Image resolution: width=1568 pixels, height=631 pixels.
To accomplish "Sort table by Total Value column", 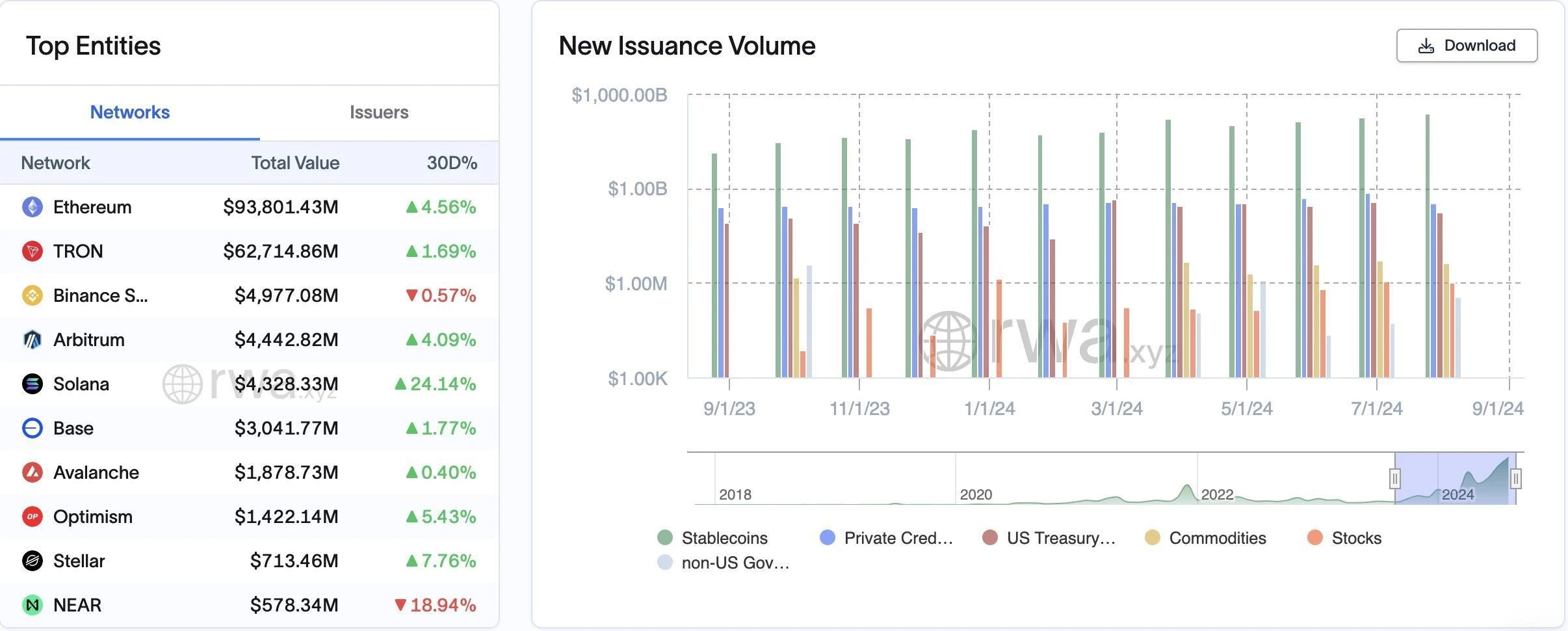I will (x=295, y=163).
